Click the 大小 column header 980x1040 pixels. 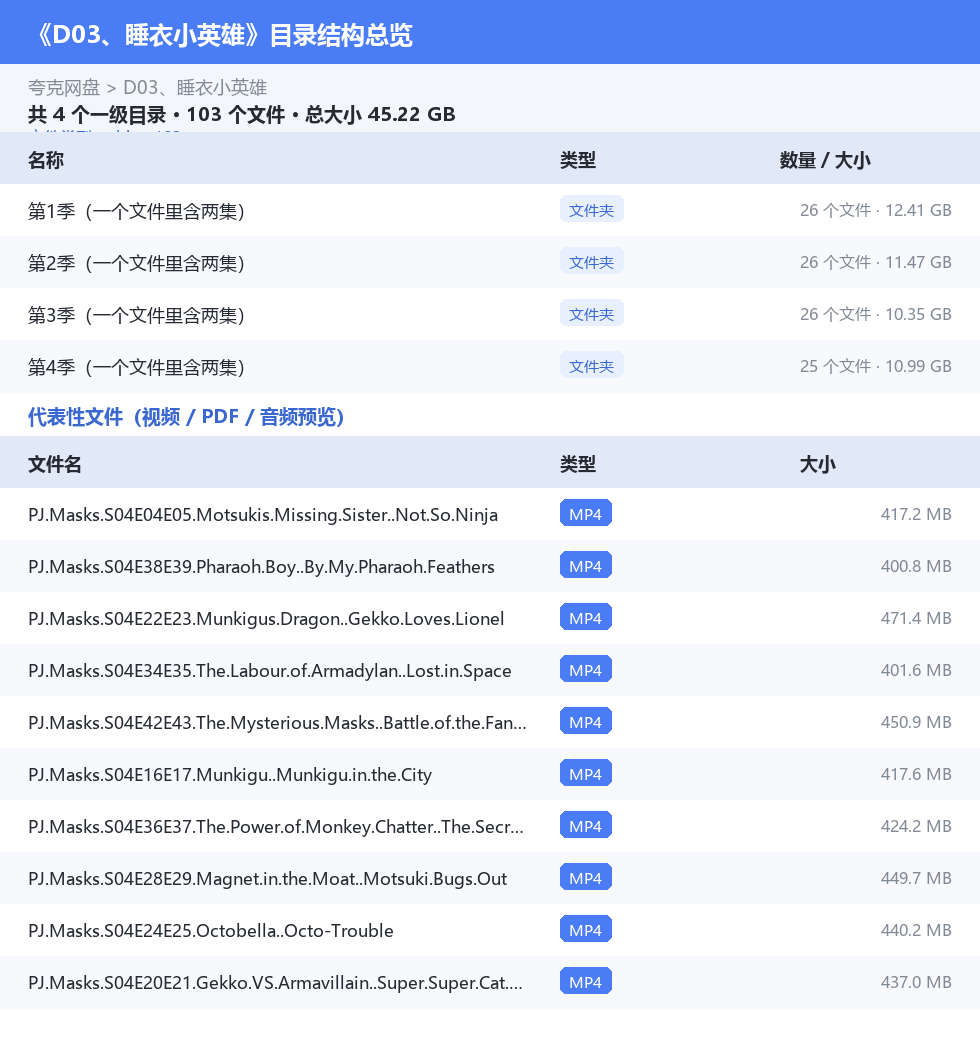[x=818, y=464]
